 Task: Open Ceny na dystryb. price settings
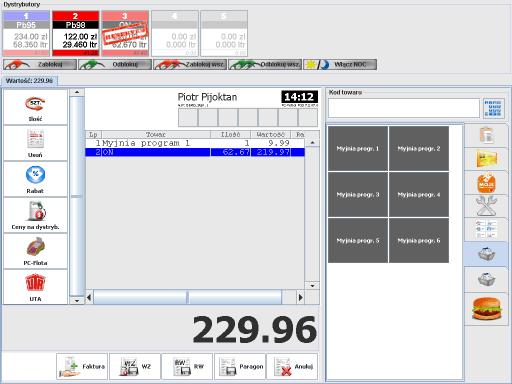[x=35, y=215]
